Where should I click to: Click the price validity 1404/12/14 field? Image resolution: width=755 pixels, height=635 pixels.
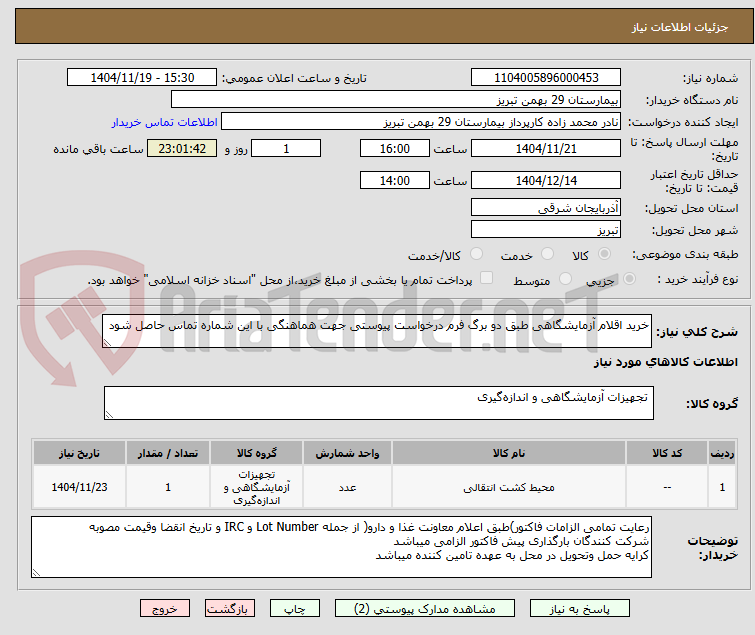tap(546, 181)
